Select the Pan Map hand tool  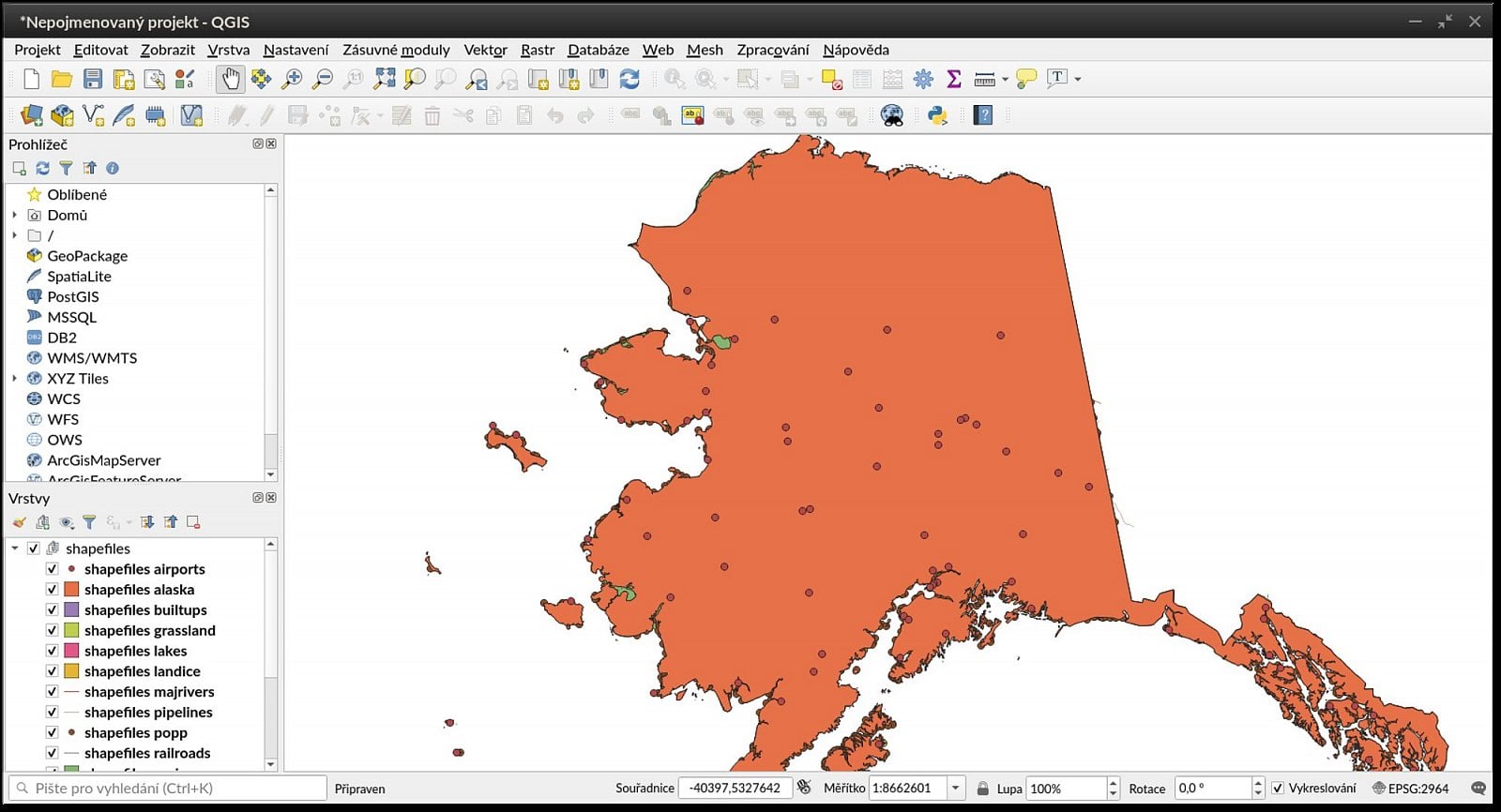coord(230,80)
